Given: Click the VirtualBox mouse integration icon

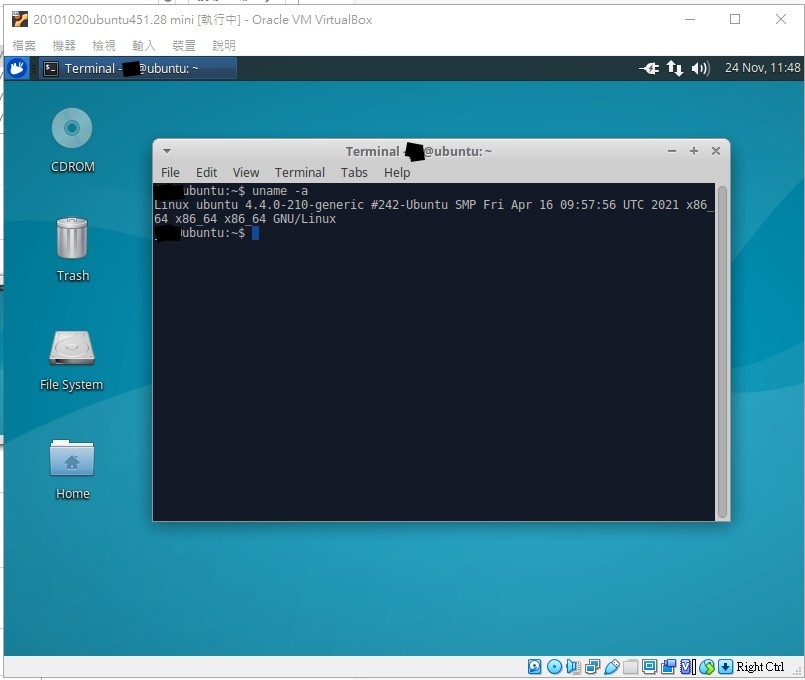Looking at the screenshot, I should (707, 667).
